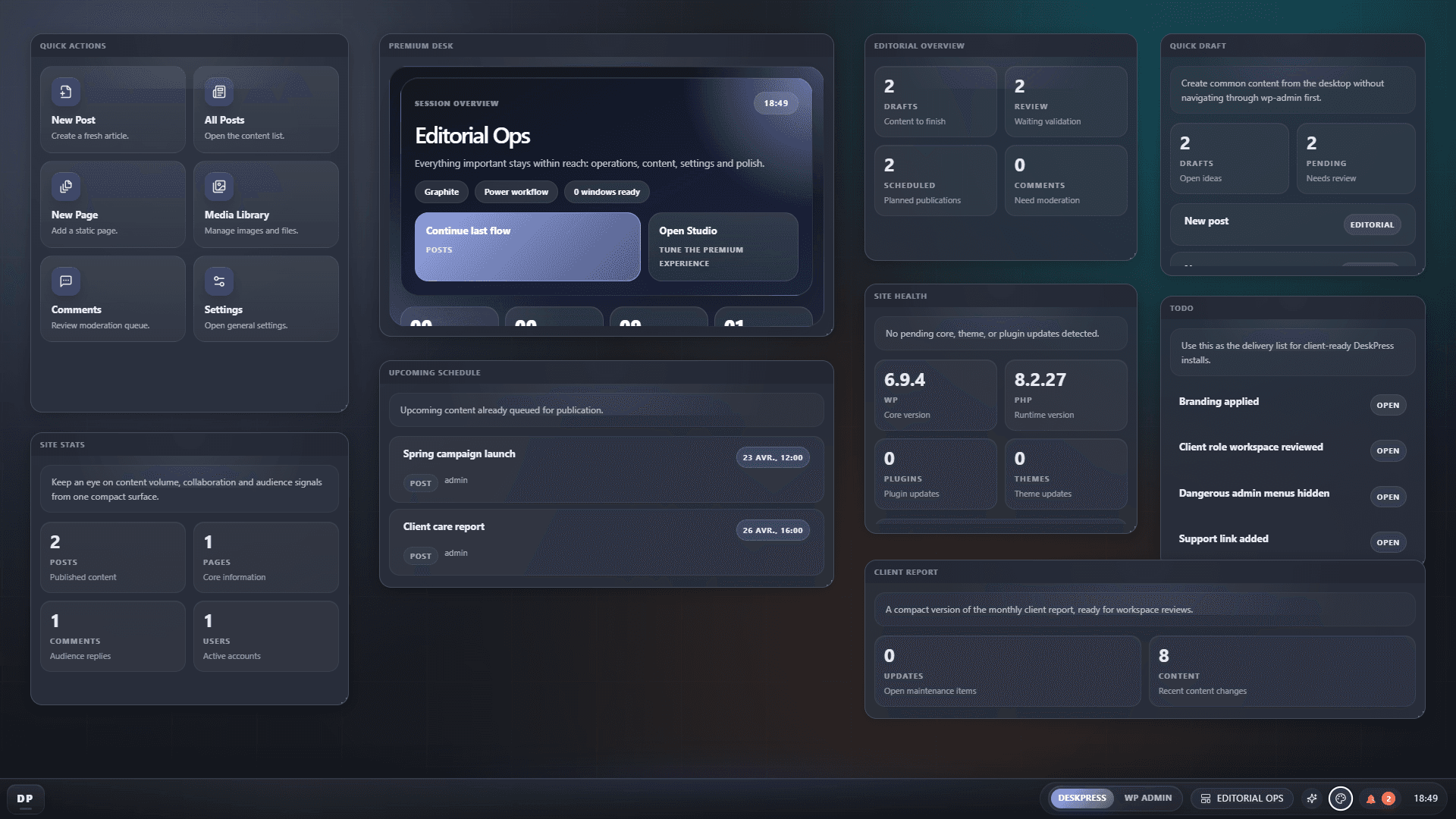
Task: Open the palette theme icon in the taskbar
Action: point(1341,798)
